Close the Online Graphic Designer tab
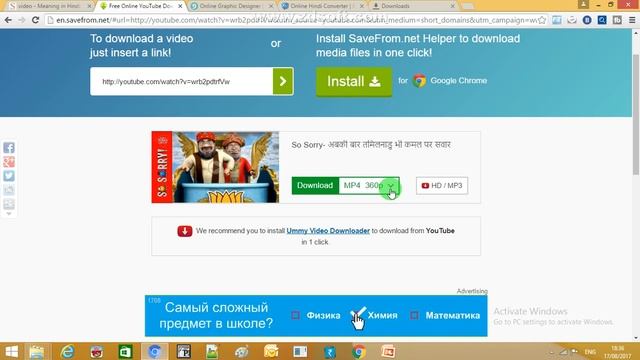Screen dimensions: 640x360 coord(271,6)
